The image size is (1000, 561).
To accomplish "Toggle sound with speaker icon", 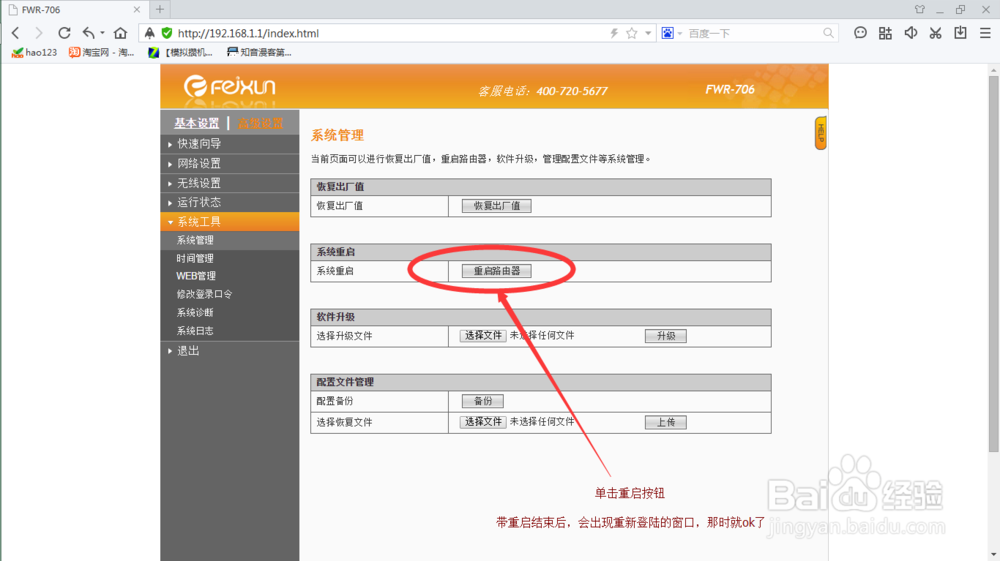I will click(911, 33).
